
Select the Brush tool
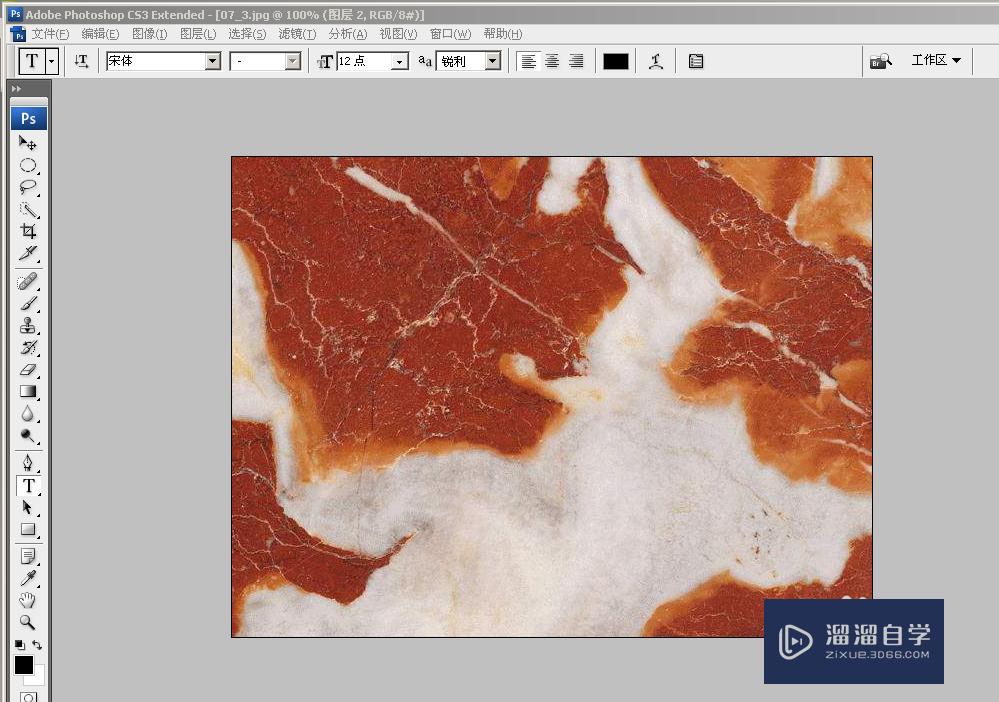coord(27,303)
